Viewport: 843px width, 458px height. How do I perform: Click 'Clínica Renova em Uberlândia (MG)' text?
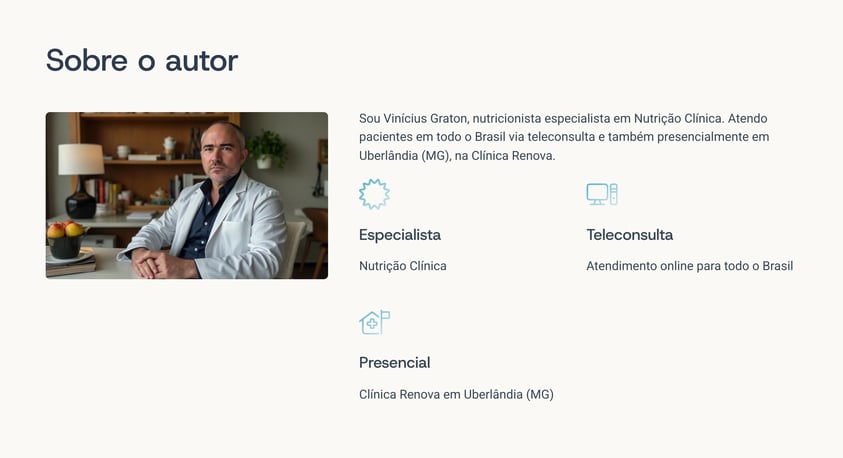[x=456, y=394]
